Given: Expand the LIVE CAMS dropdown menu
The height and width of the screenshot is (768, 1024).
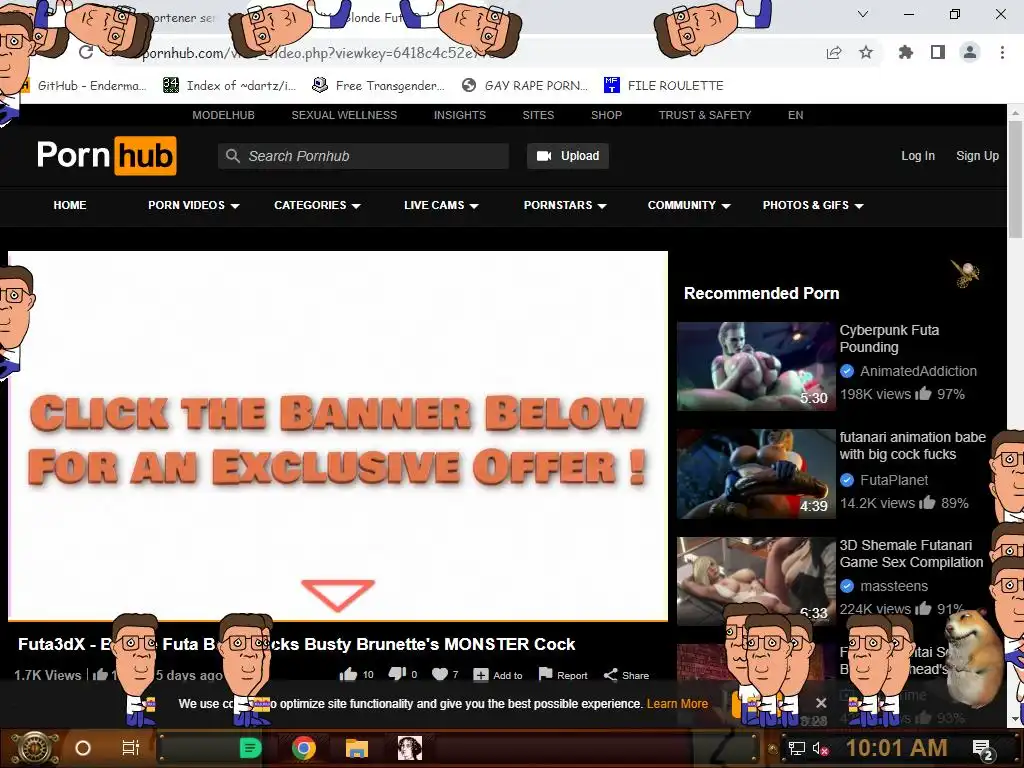Looking at the screenshot, I should 441,205.
